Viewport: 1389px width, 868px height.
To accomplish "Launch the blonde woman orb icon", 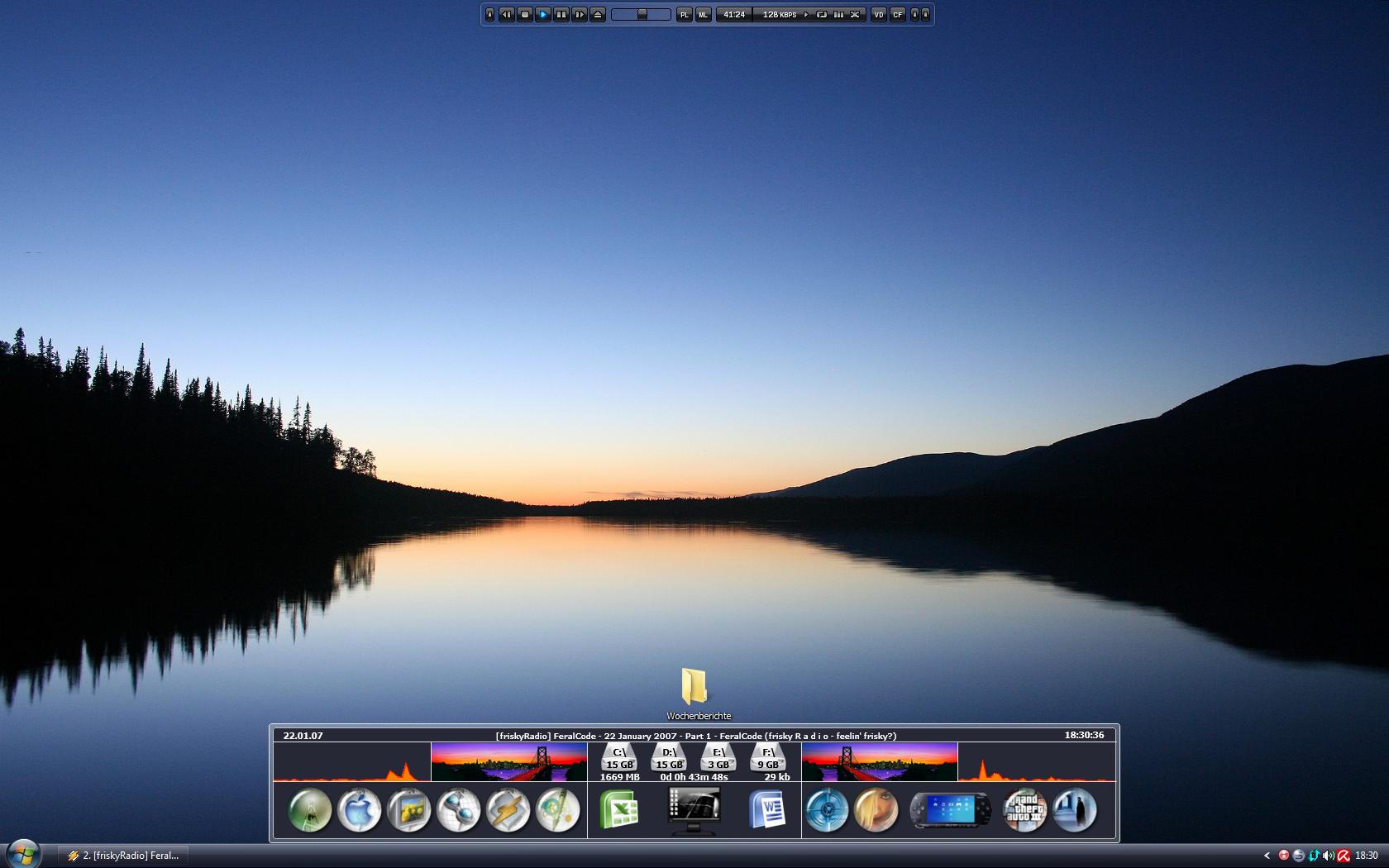I will (x=876, y=809).
